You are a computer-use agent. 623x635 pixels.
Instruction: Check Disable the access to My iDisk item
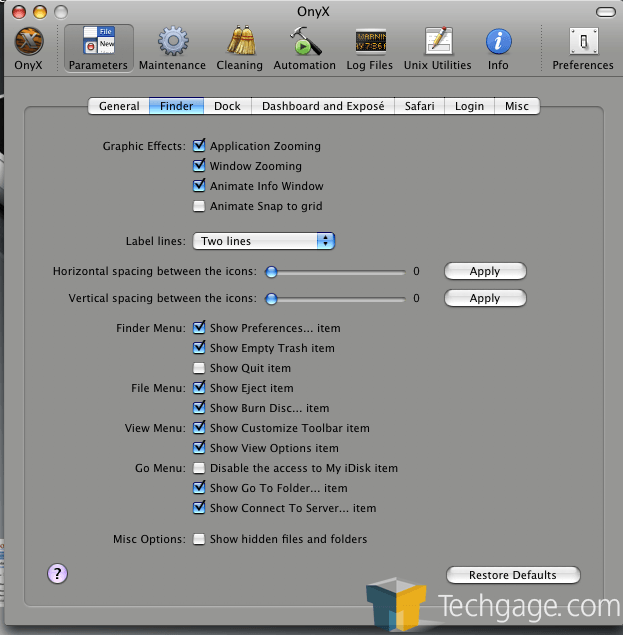[199, 468]
